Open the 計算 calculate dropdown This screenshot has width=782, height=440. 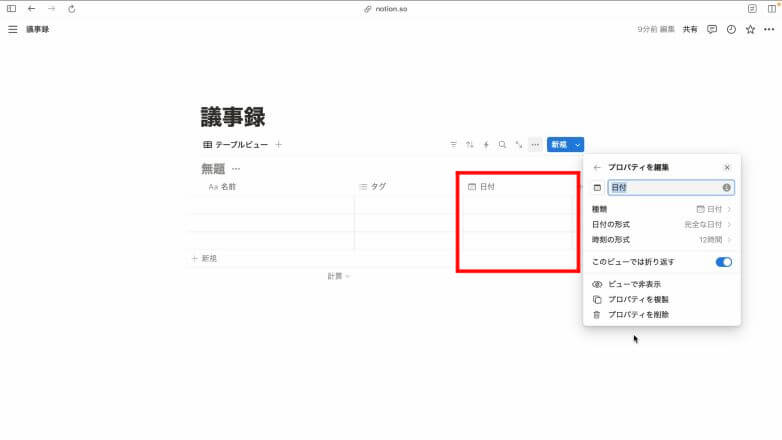[338, 276]
